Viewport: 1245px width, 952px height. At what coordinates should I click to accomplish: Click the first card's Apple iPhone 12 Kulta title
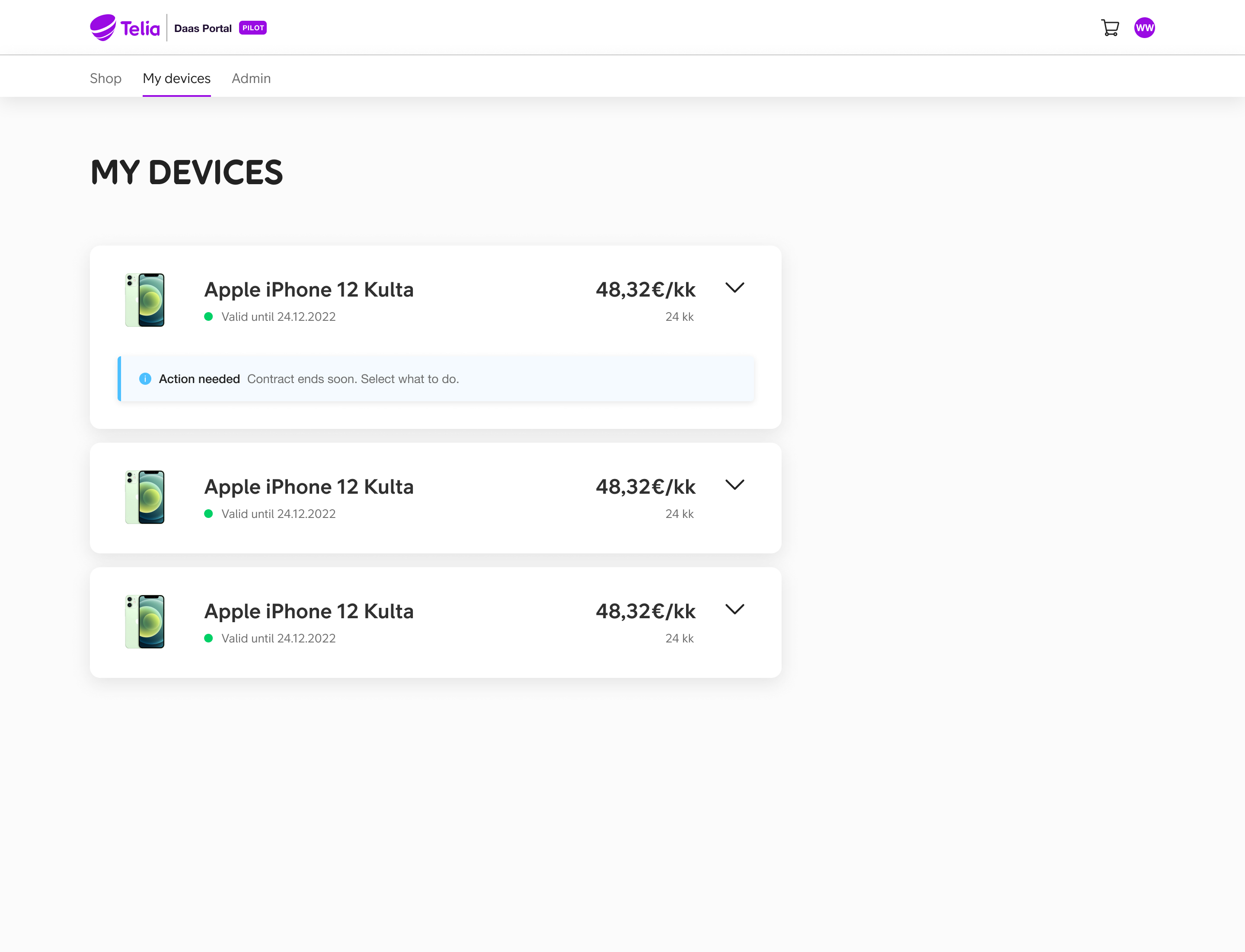[309, 290]
